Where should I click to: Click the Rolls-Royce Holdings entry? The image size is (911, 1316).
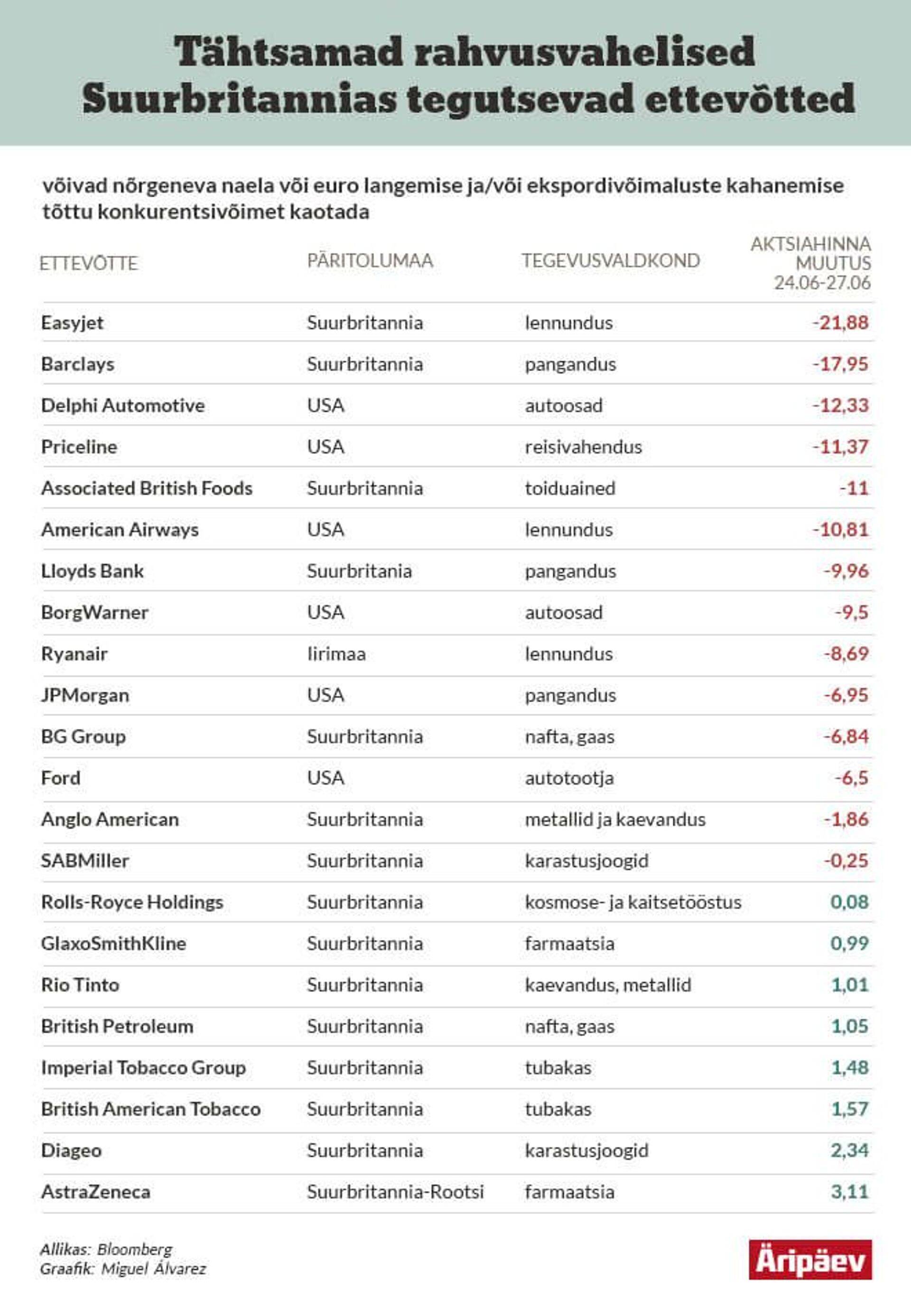tap(132, 902)
